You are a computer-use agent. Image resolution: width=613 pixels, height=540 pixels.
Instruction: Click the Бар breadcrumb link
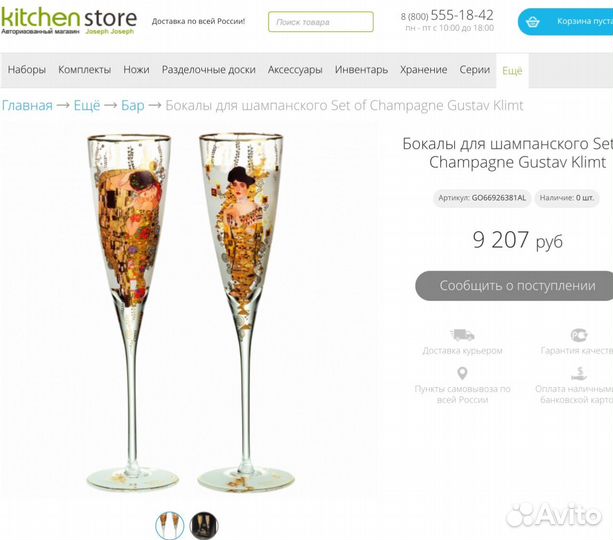click(133, 105)
